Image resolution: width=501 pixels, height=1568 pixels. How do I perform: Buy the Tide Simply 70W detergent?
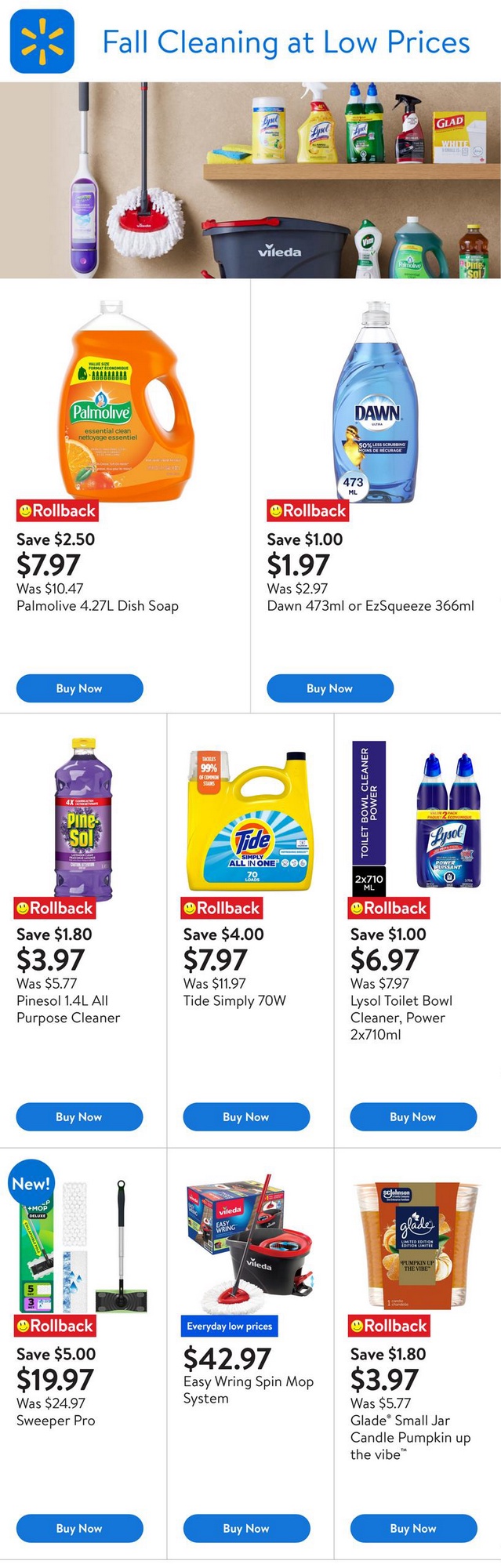pos(246,1116)
